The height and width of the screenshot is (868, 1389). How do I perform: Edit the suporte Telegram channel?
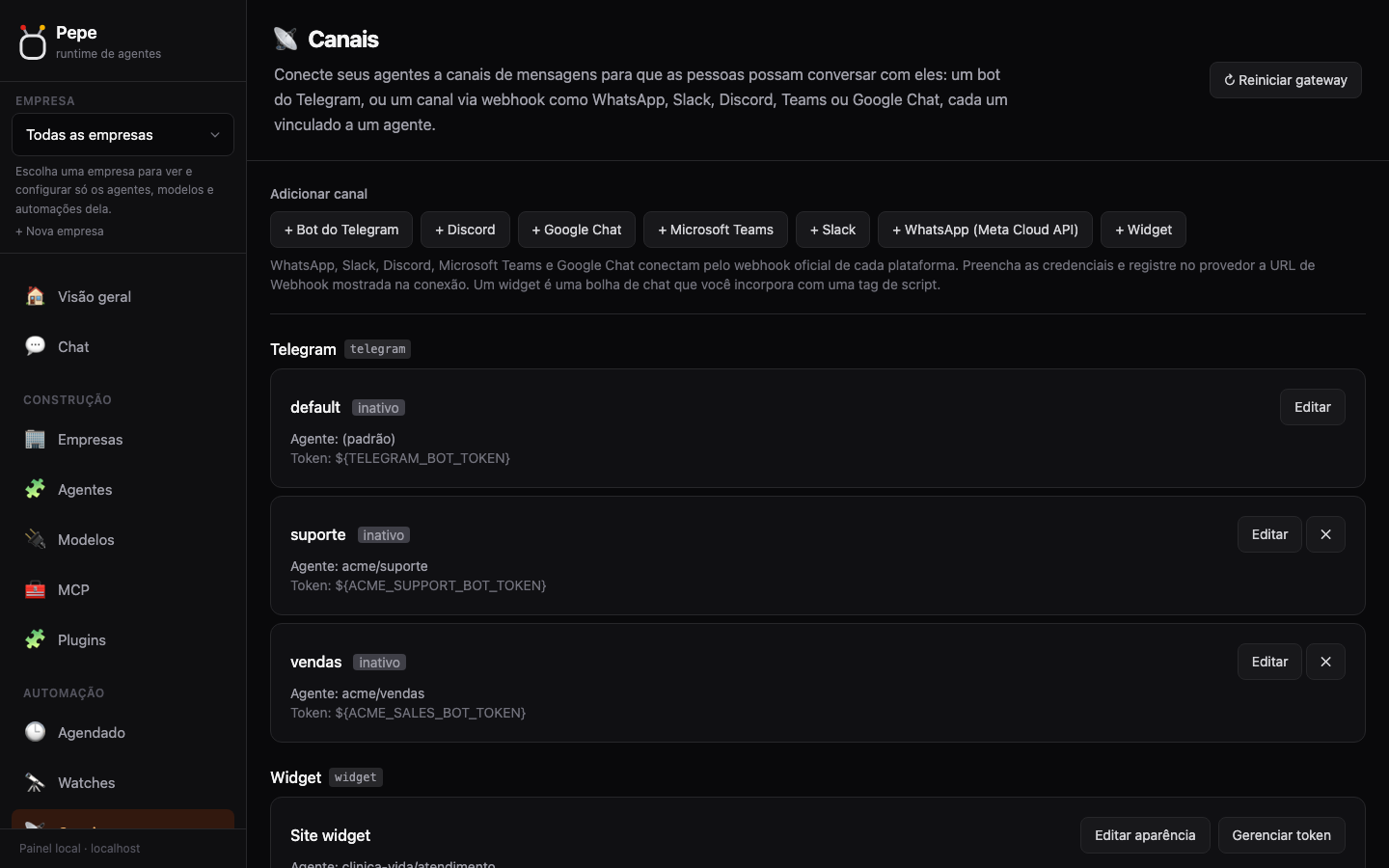tap(1269, 534)
